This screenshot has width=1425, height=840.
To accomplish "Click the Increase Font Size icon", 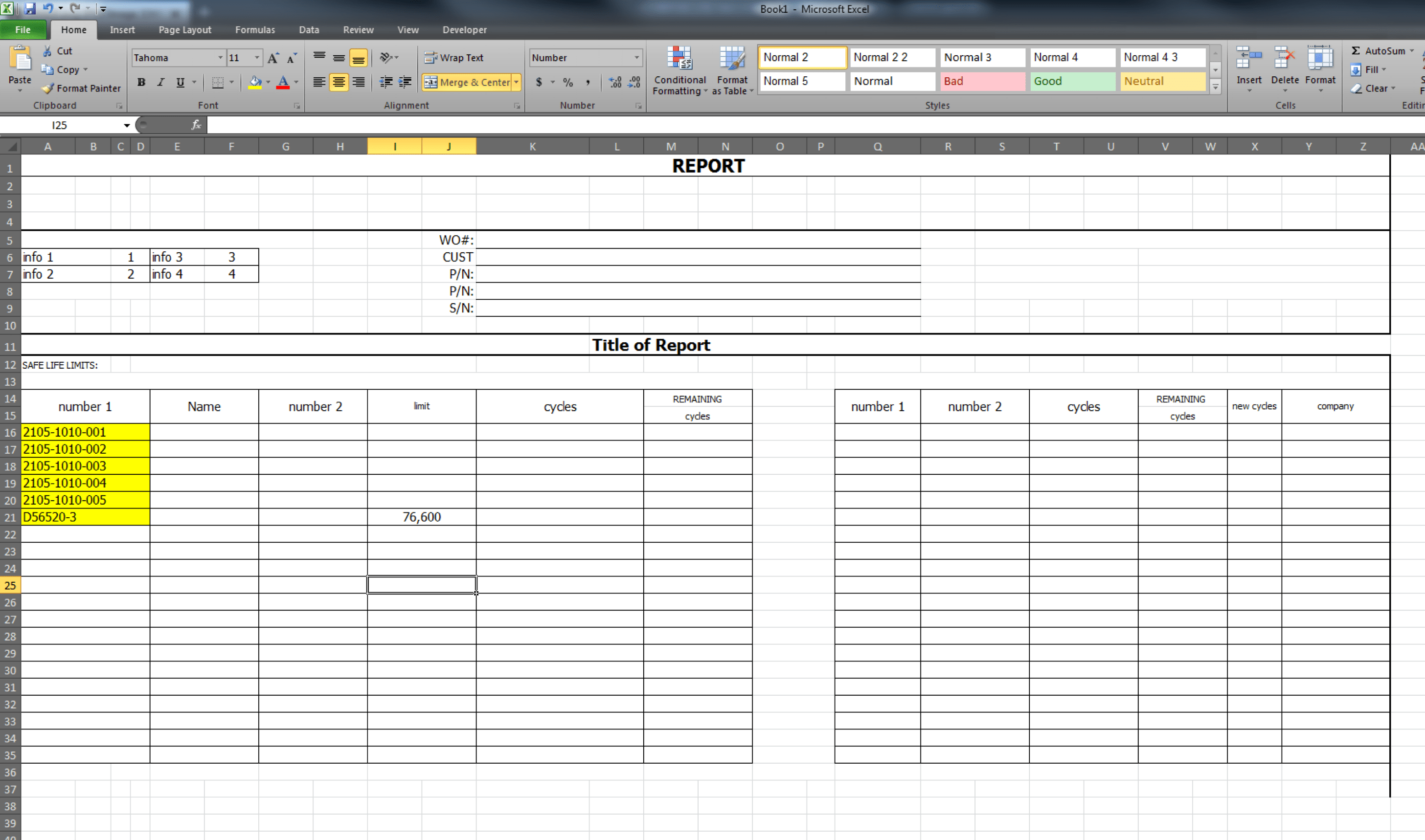I will pos(273,58).
